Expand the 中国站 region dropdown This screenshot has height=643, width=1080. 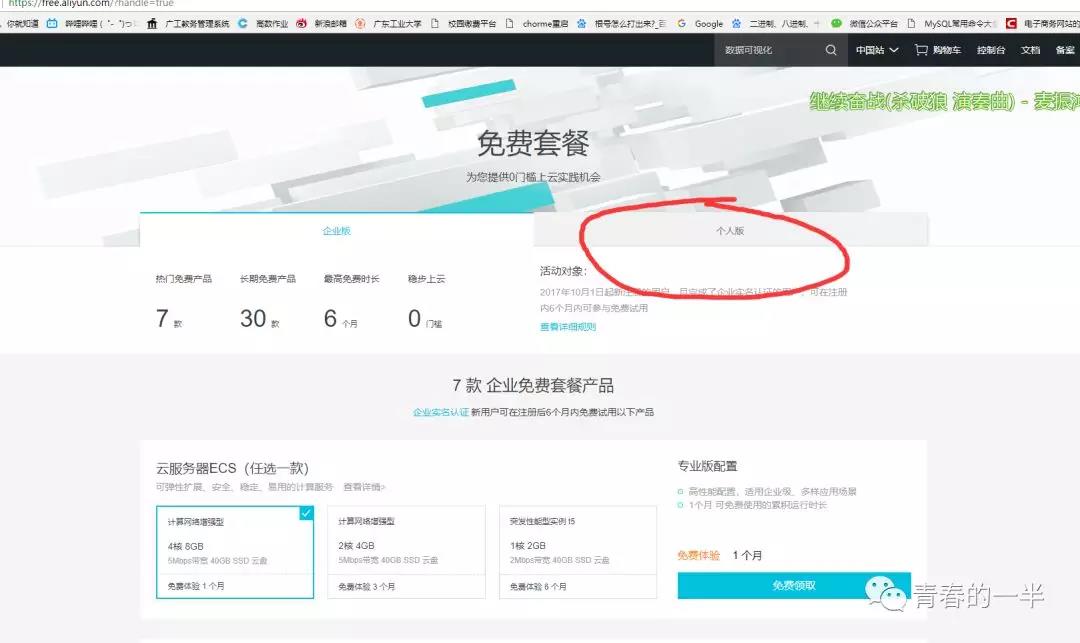877,50
